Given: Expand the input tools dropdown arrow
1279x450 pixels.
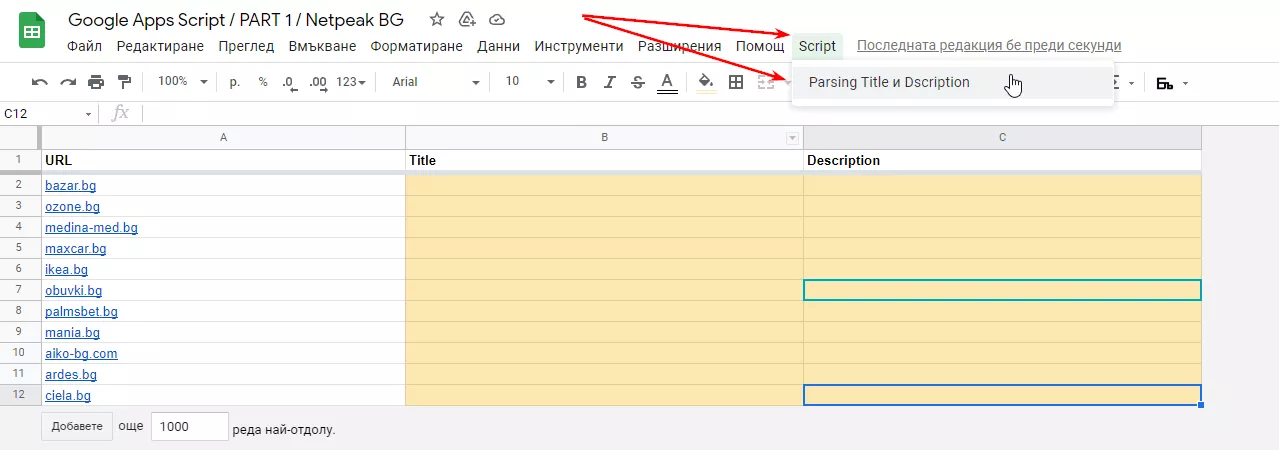Looking at the screenshot, I should (x=1186, y=83).
